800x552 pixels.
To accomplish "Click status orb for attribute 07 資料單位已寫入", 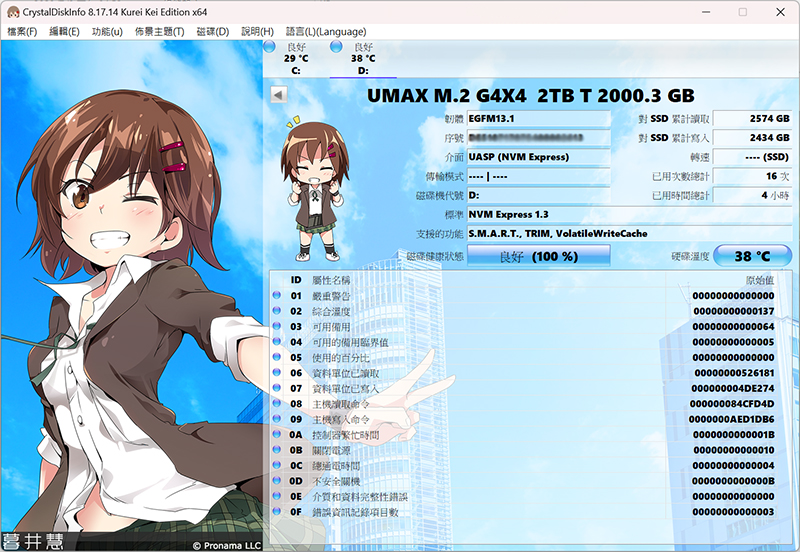I will (x=277, y=387).
